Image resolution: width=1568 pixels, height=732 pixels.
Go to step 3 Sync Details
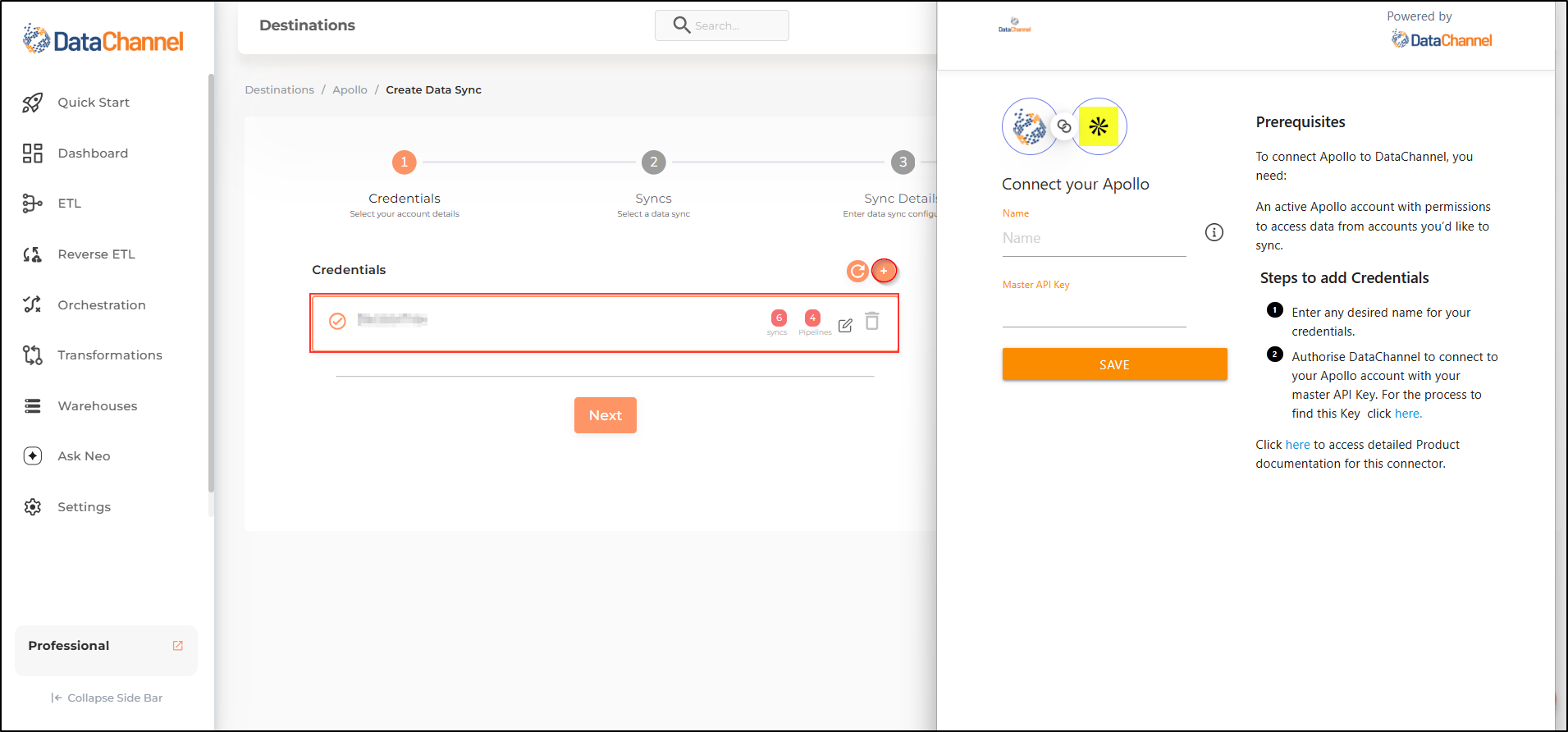point(903,162)
